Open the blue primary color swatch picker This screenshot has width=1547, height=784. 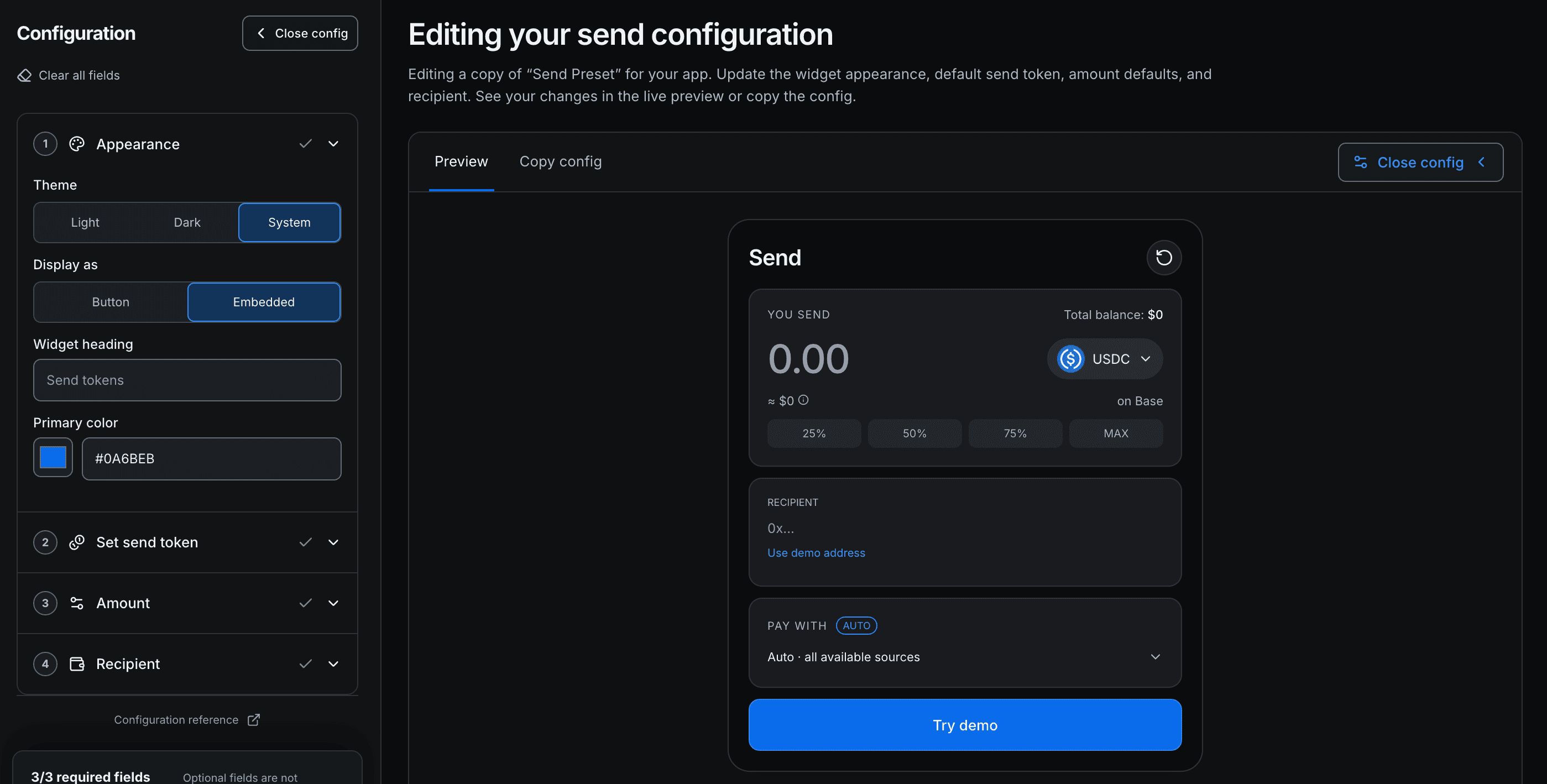tap(53, 457)
